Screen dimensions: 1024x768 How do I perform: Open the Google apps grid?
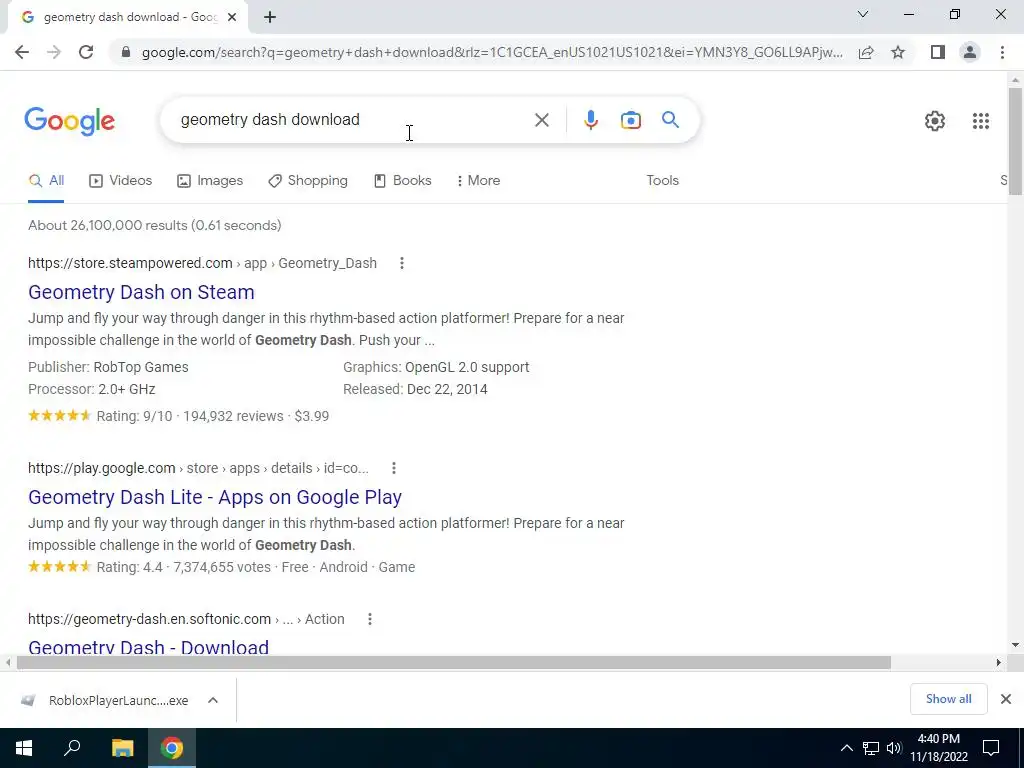point(980,121)
